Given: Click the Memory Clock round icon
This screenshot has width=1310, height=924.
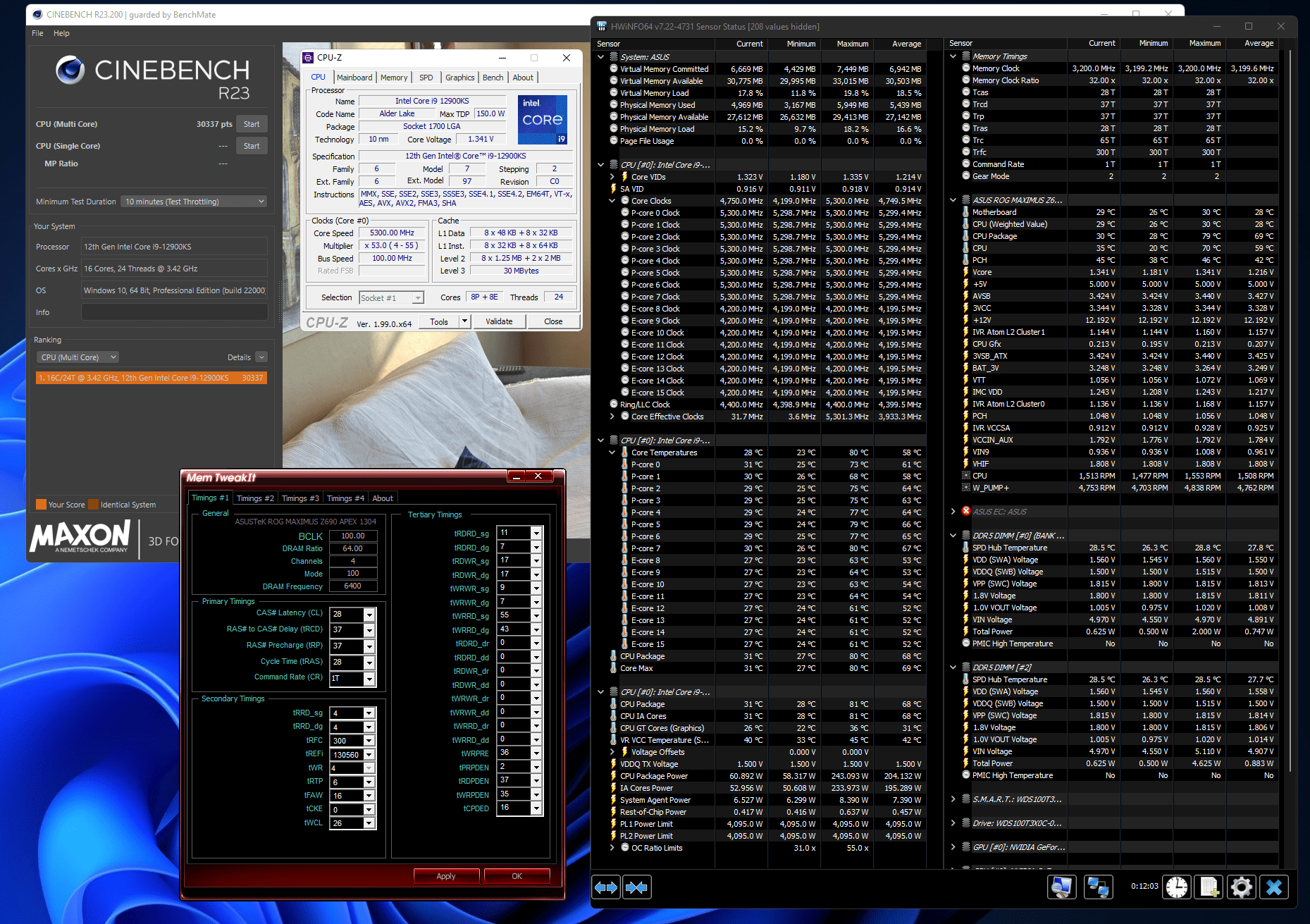Looking at the screenshot, I should [966, 68].
